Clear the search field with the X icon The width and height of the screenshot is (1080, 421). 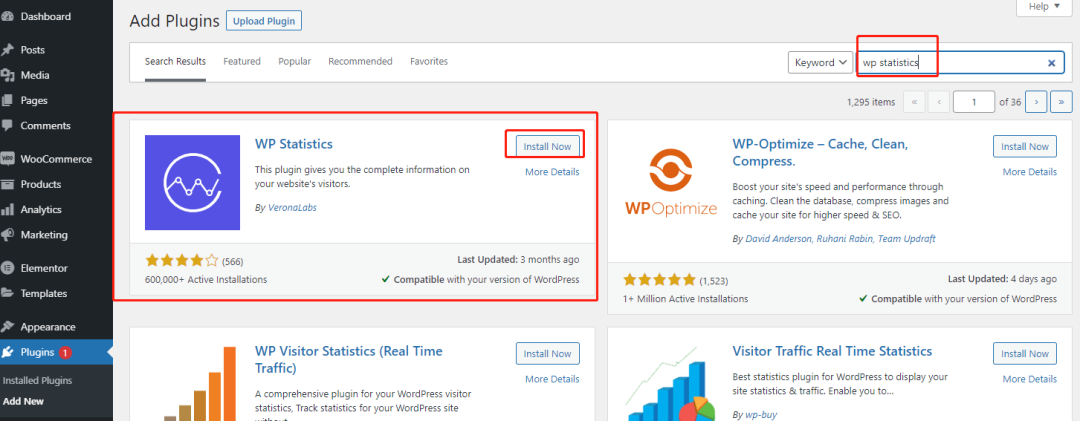tap(1051, 63)
